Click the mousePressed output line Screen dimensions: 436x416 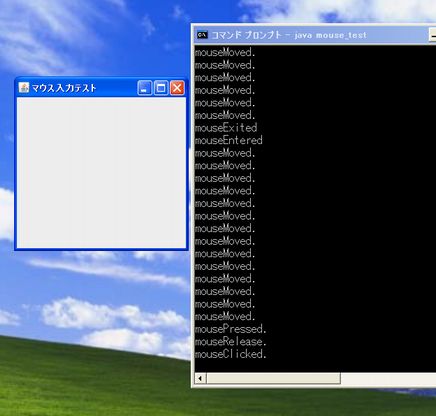[231, 329]
